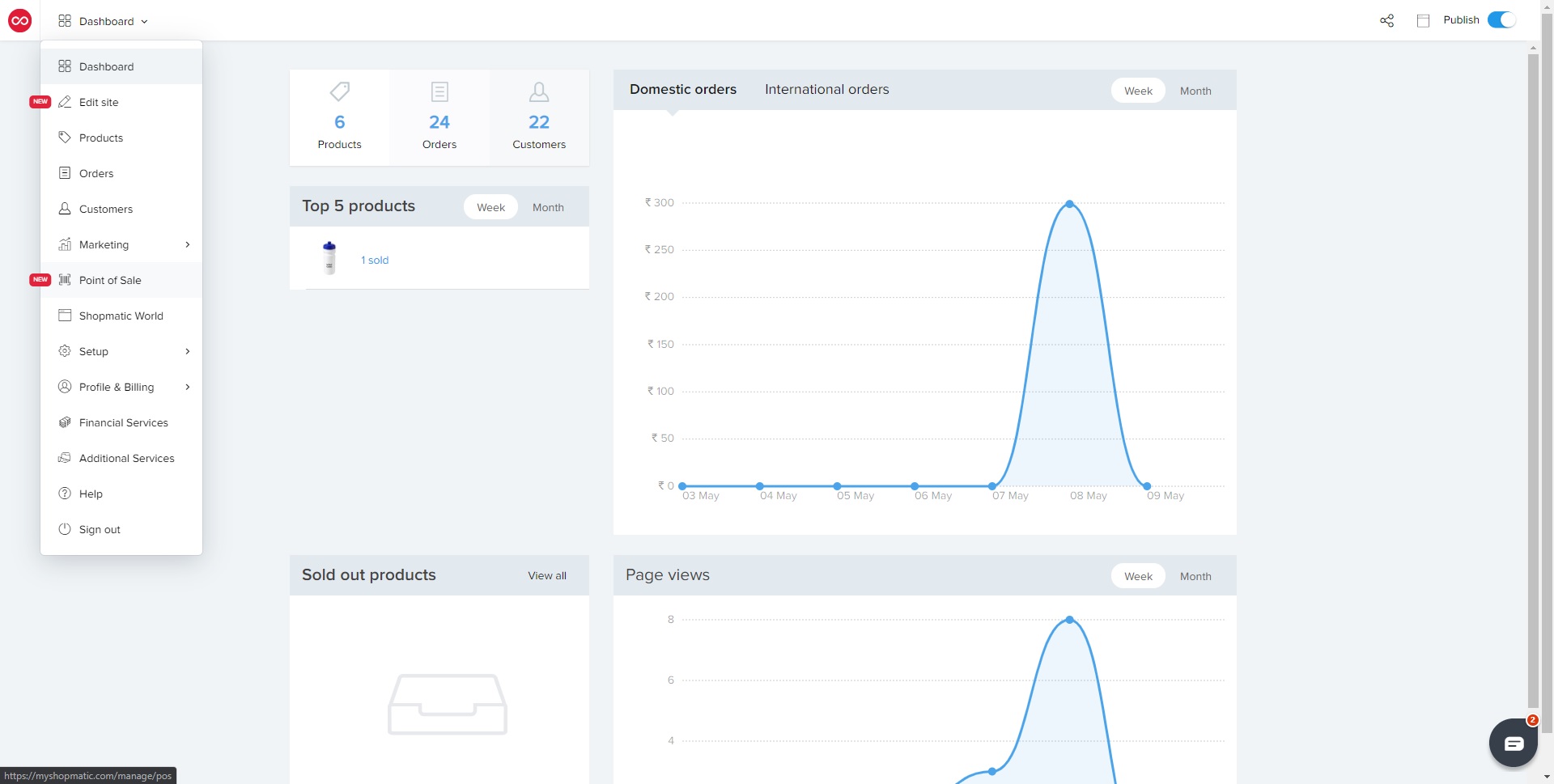Viewport: 1554px width, 784px height.
Task: Click the preview window icon beside Publish
Action: [1423, 21]
